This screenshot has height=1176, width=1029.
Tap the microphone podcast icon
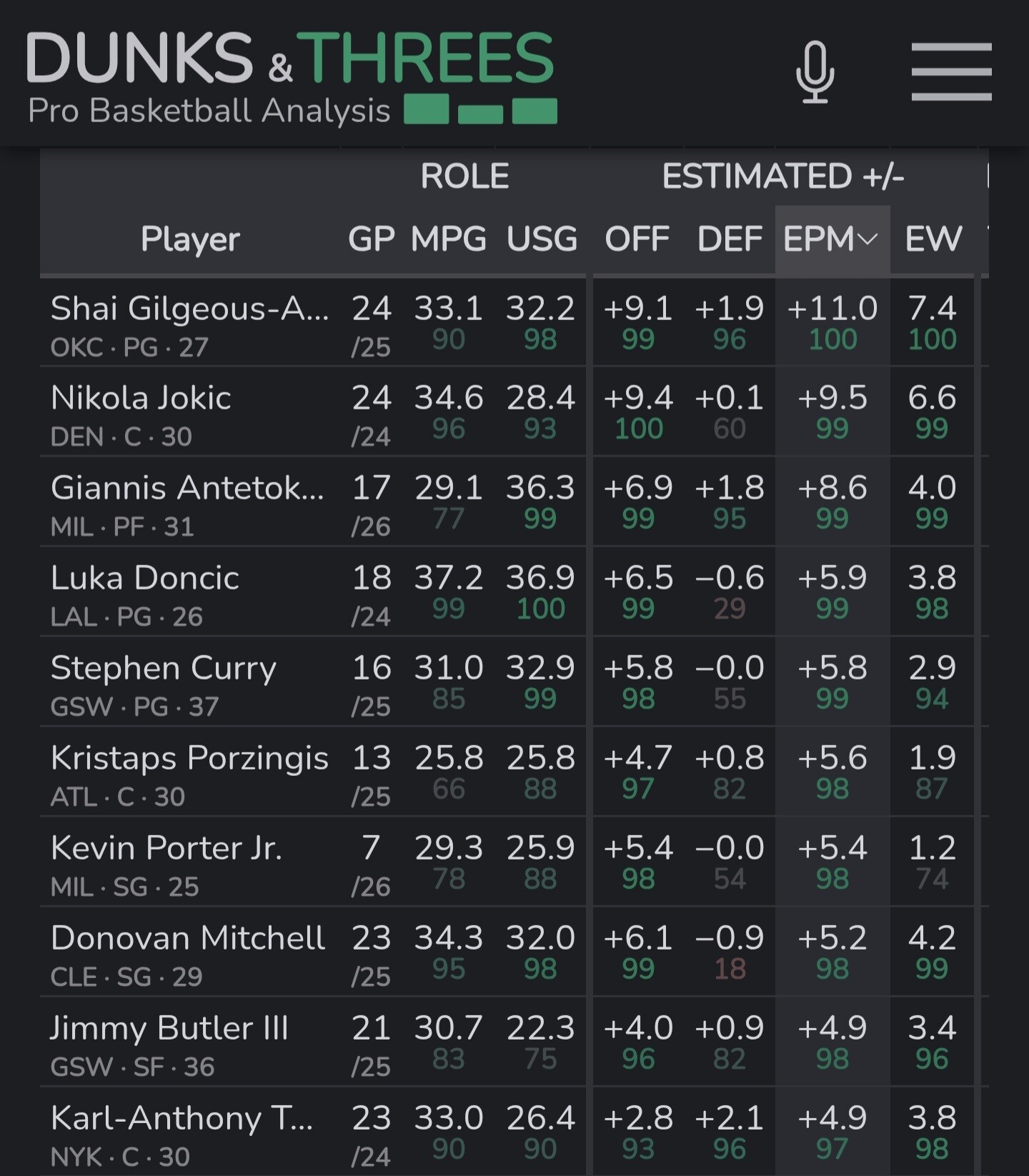tap(815, 72)
